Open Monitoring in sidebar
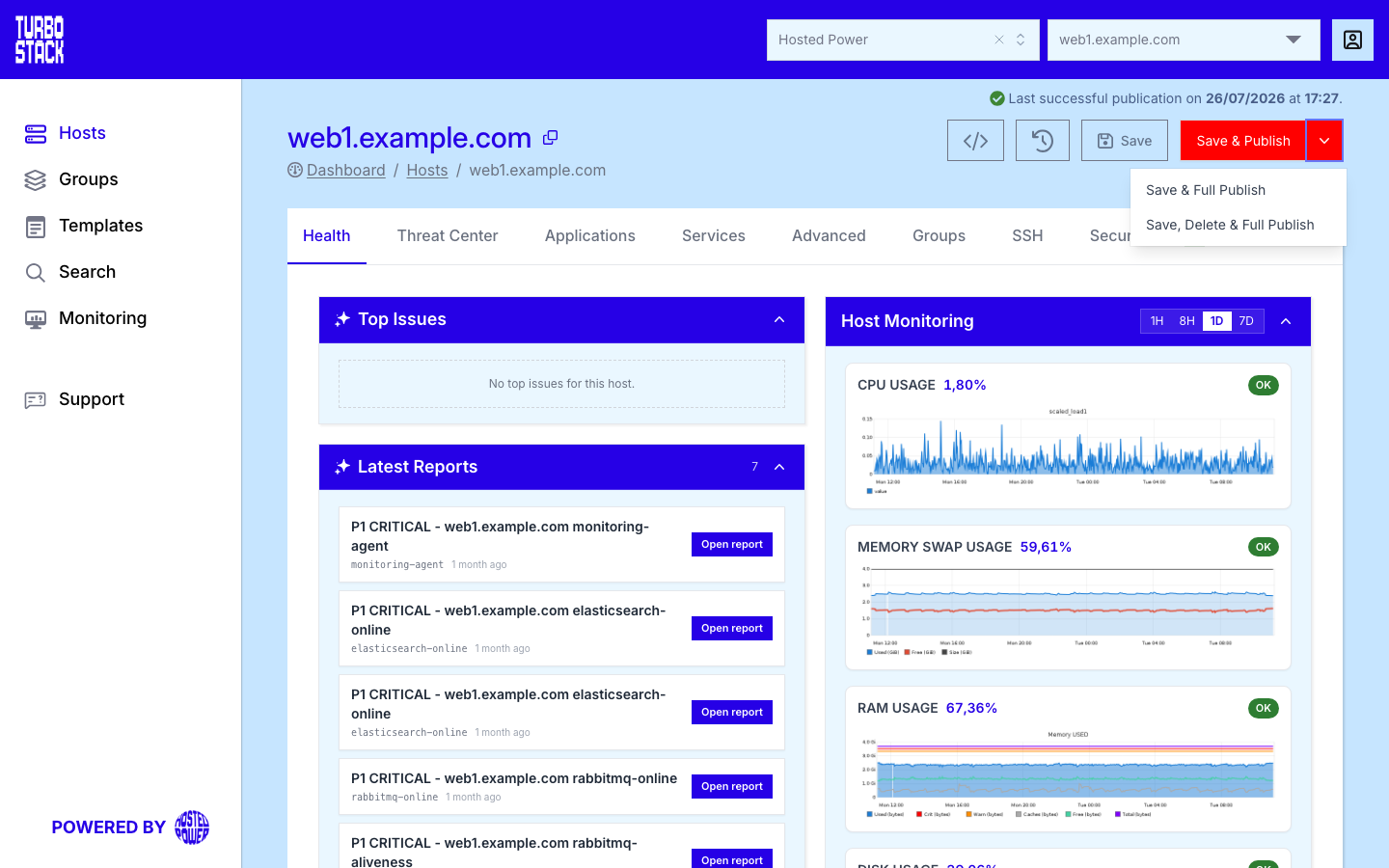The width and height of the screenshot is (1389, 868). (x=85, y=318)
